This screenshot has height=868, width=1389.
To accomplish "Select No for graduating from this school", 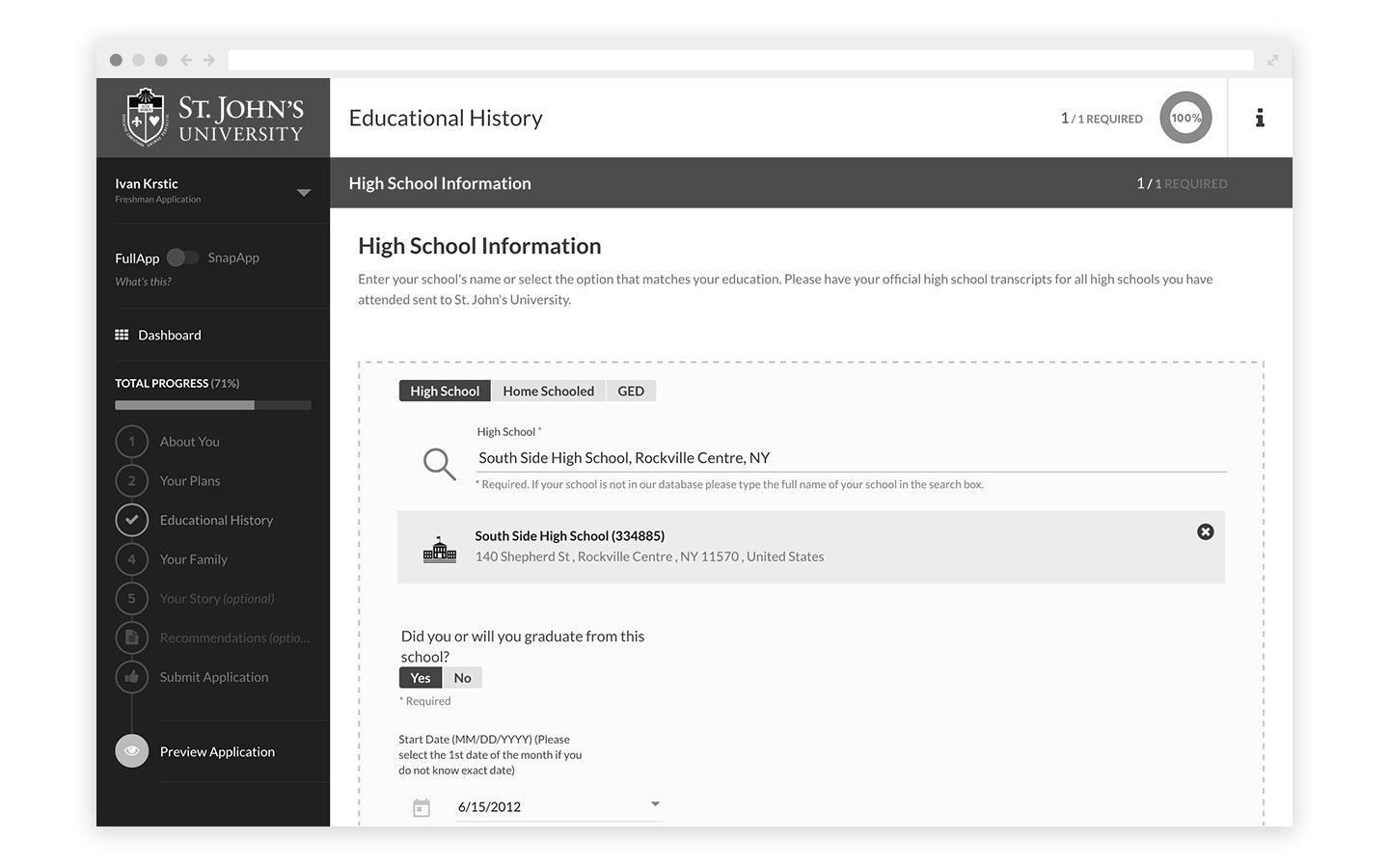I will pos(462,678).
